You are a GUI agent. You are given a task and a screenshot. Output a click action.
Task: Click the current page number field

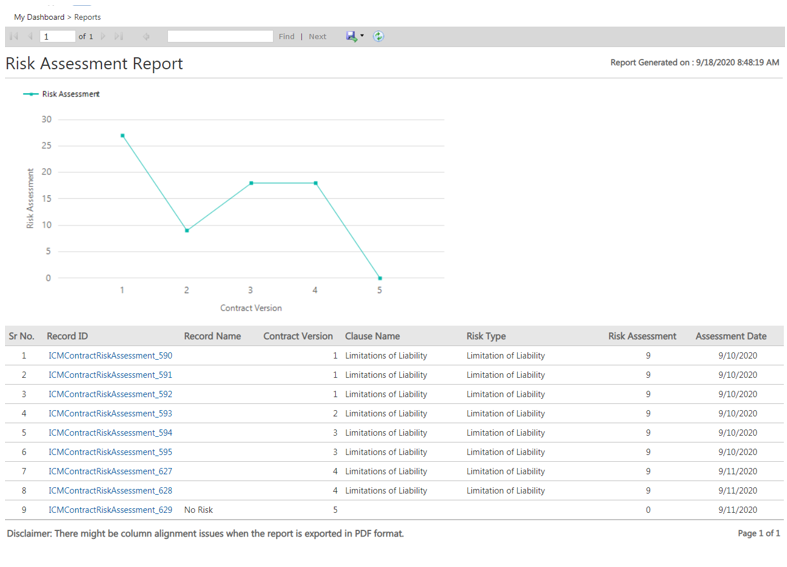58,37
